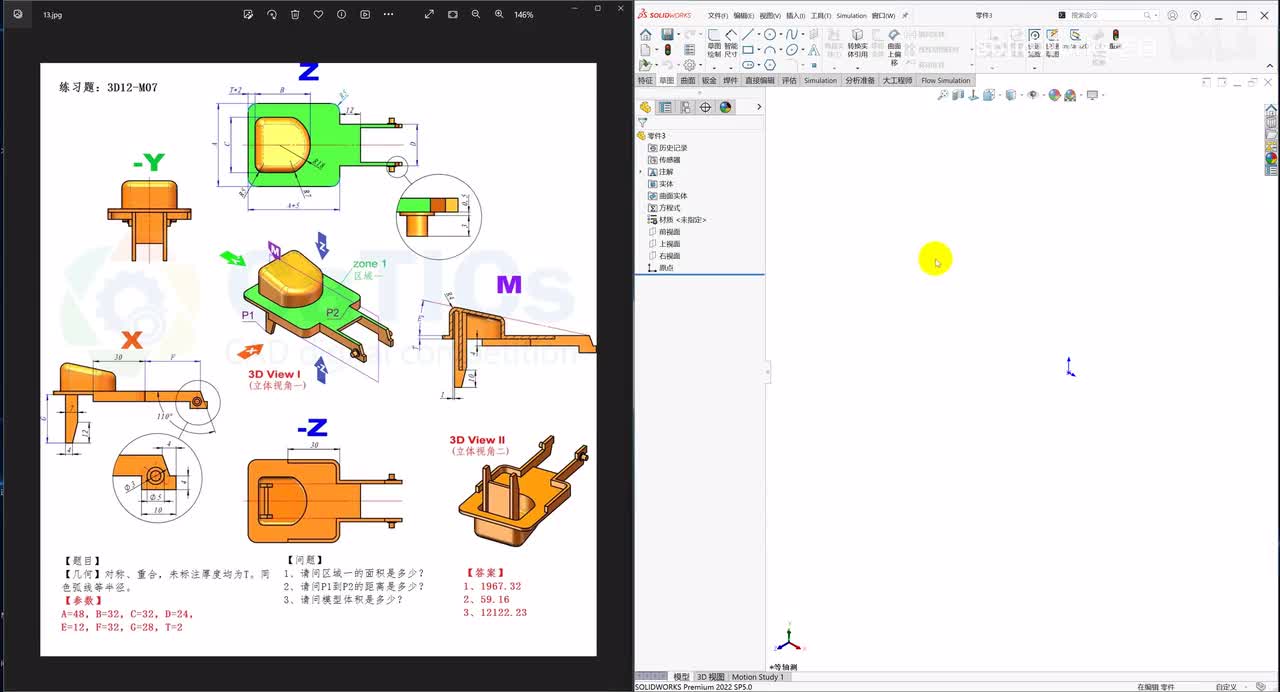Click the 146% zoom level
This screenshot has width=1280, height=692.
524,14
